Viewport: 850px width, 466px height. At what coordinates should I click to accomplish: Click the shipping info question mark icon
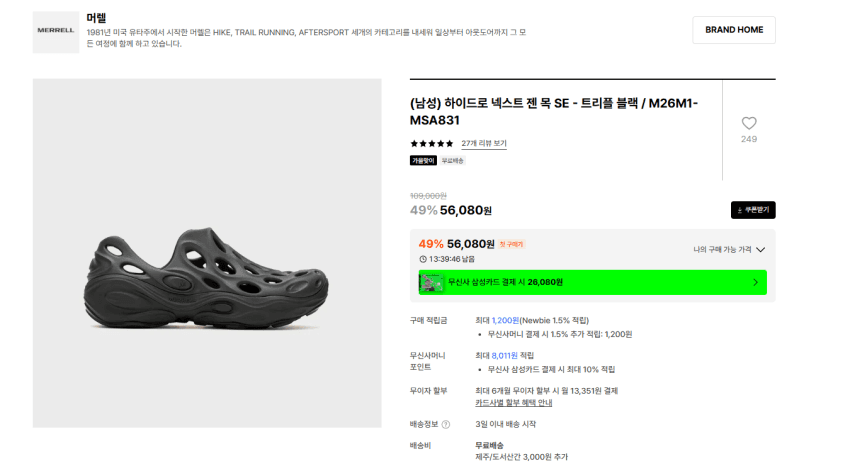click(x=446, y=424)
